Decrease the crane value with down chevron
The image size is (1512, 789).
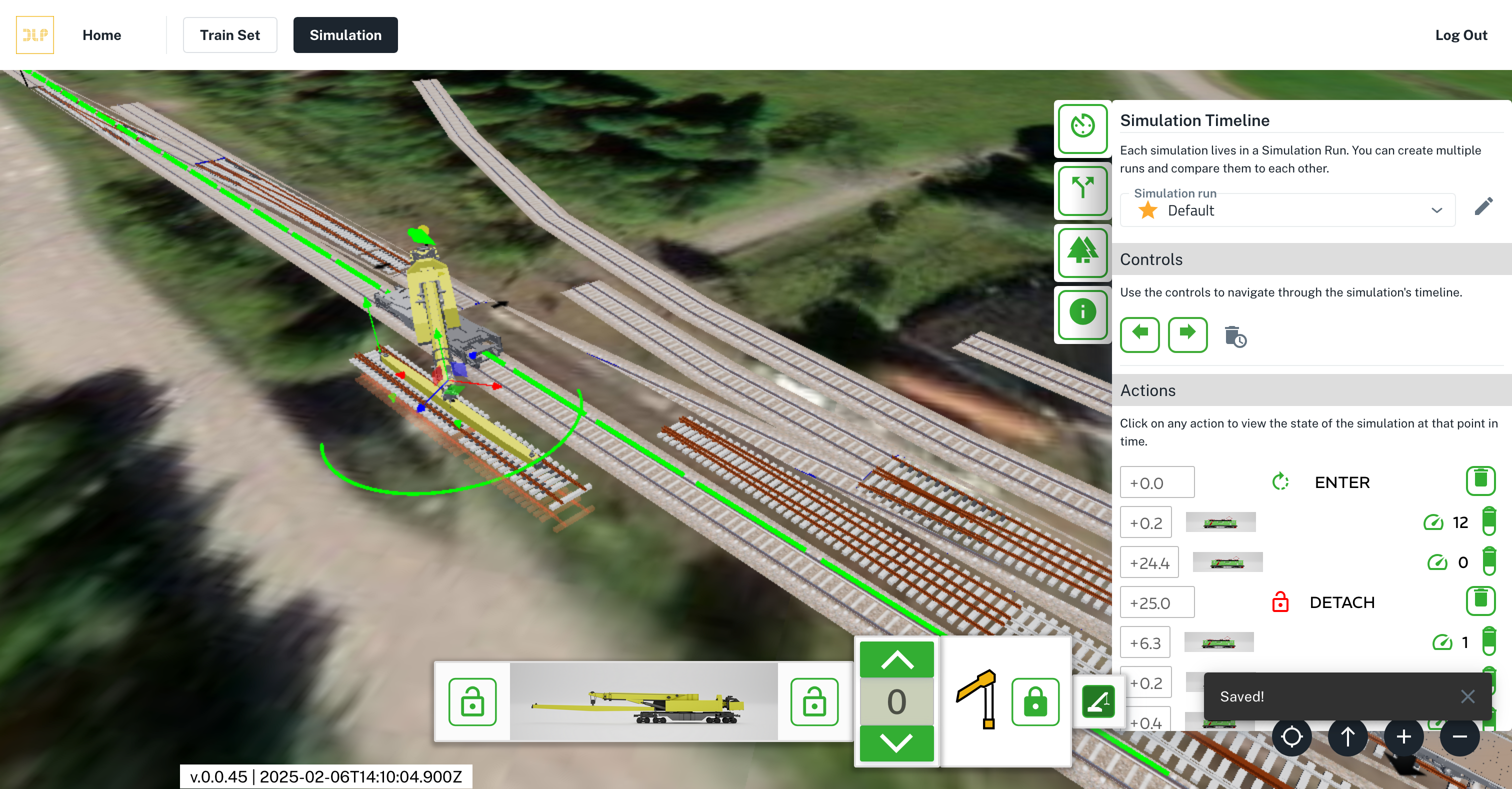(896, 743)
